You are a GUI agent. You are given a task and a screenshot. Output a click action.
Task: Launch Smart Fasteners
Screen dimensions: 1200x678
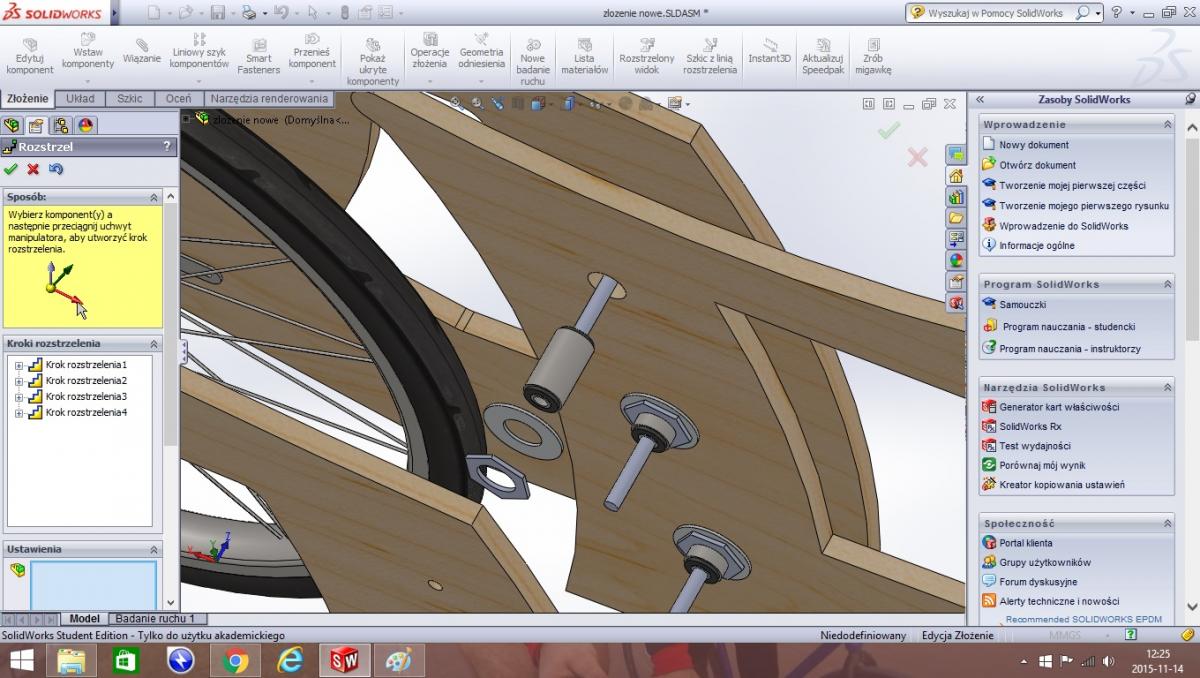259,57
